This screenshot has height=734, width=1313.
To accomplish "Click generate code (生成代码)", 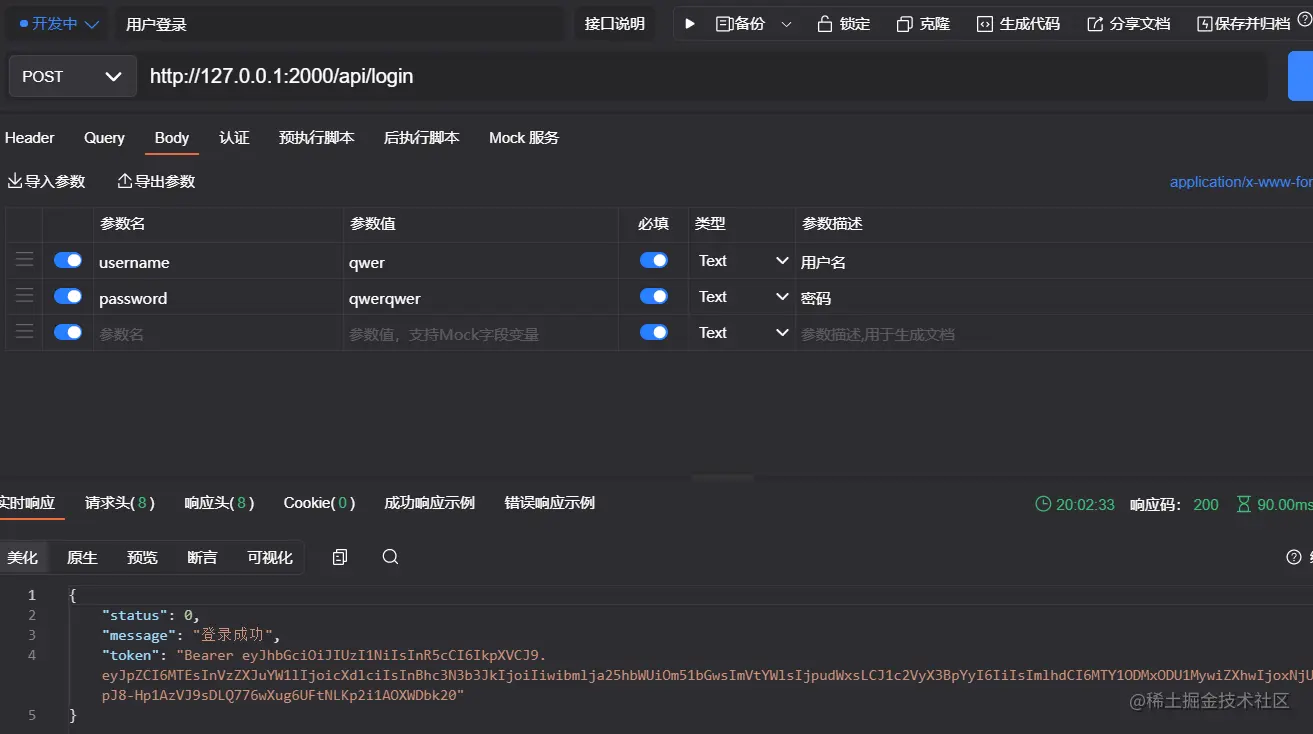I will (x=1018, y=24).
